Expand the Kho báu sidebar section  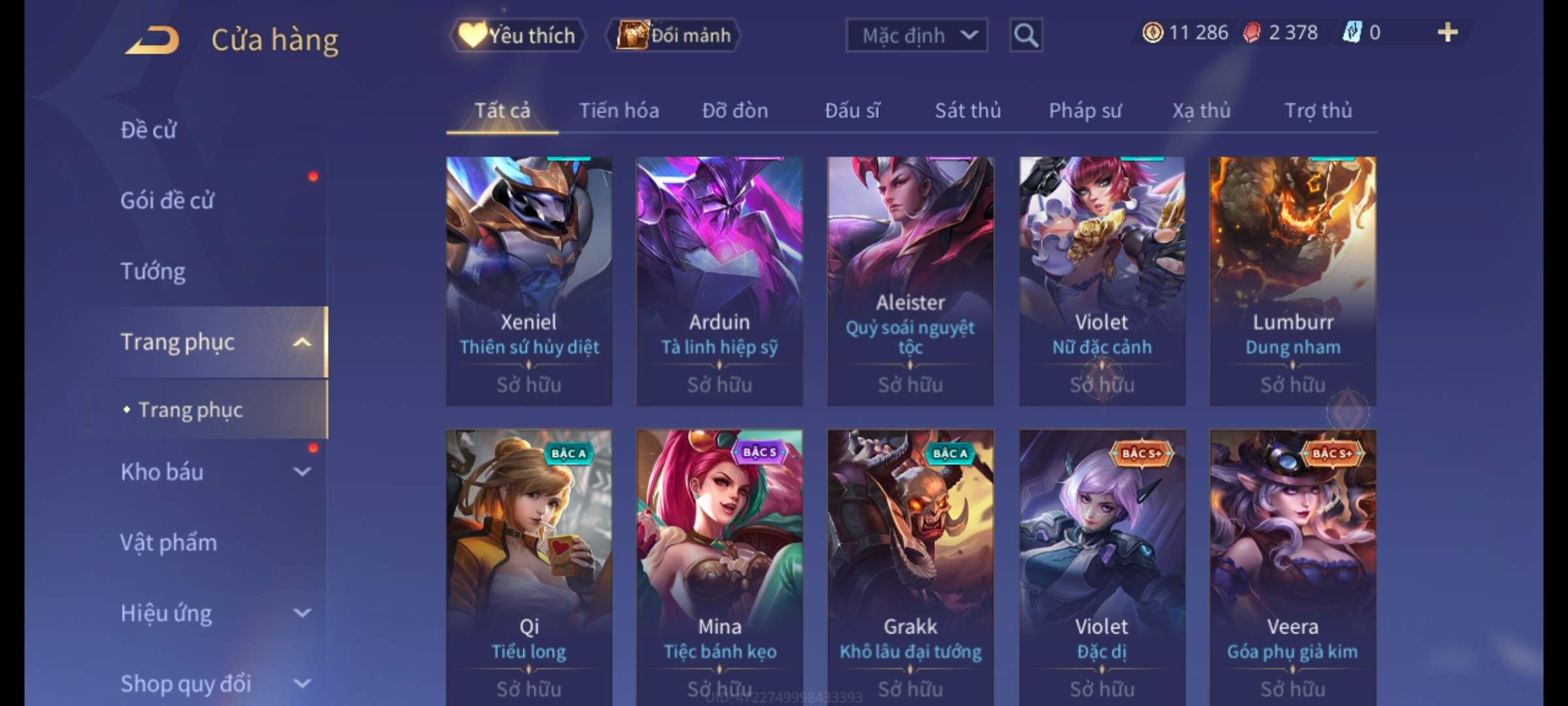[302, 471]
